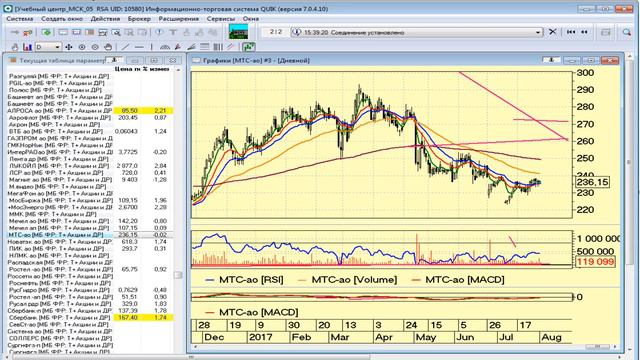Open the Брокер menu
Viewport: 640px width, 360px height.
139,19
